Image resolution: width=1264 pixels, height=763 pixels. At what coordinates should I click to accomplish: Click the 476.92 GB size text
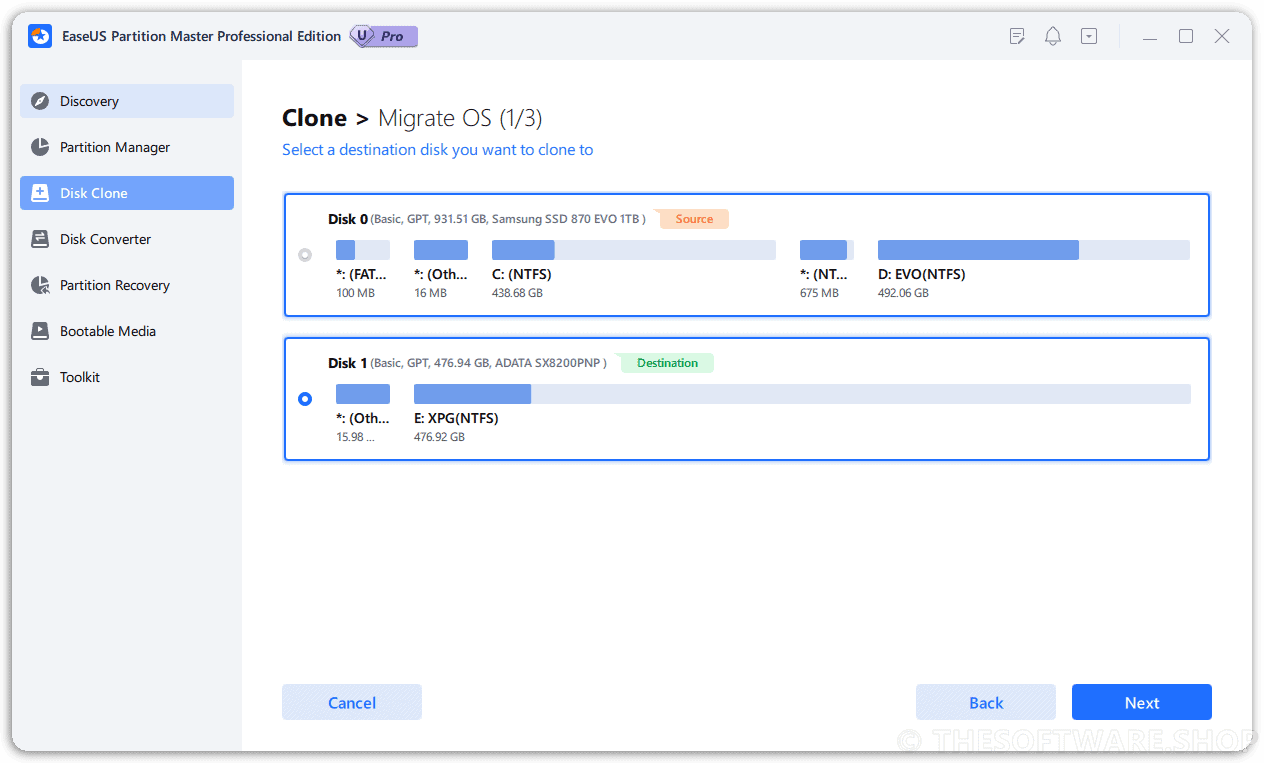pyautogui.click(x=439, y=437)
